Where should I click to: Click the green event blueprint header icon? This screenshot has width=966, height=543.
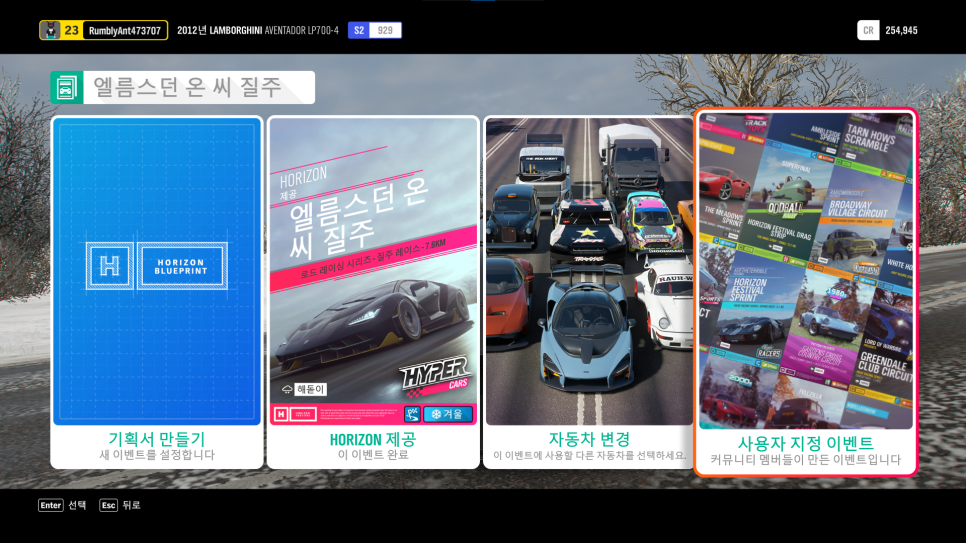click(x=67, y=88)
